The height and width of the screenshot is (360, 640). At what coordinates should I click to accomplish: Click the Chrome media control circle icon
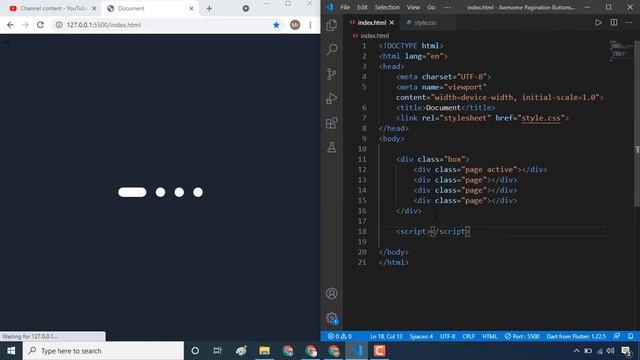point(246,8)
